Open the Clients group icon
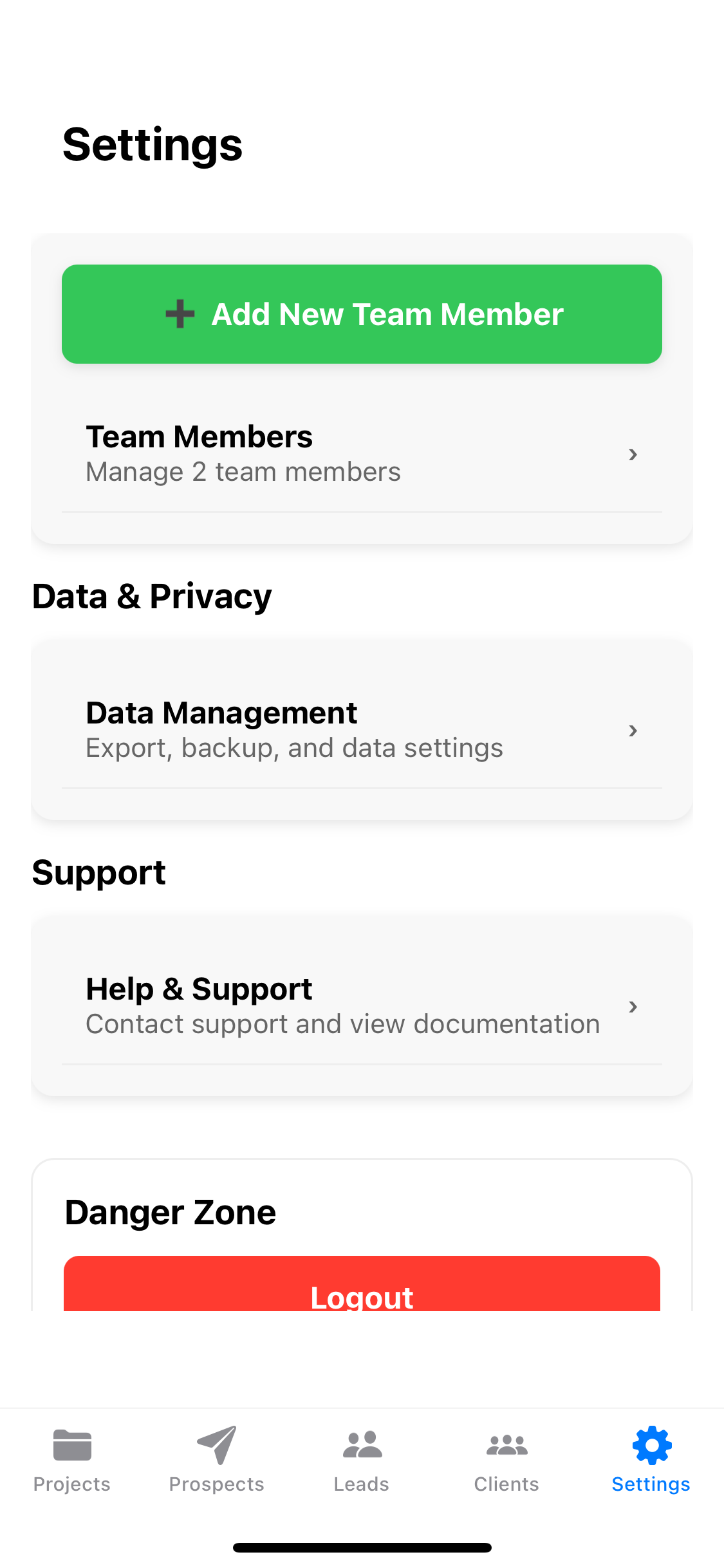Screen dimensions: 724x1568 tap(507, 1445)
